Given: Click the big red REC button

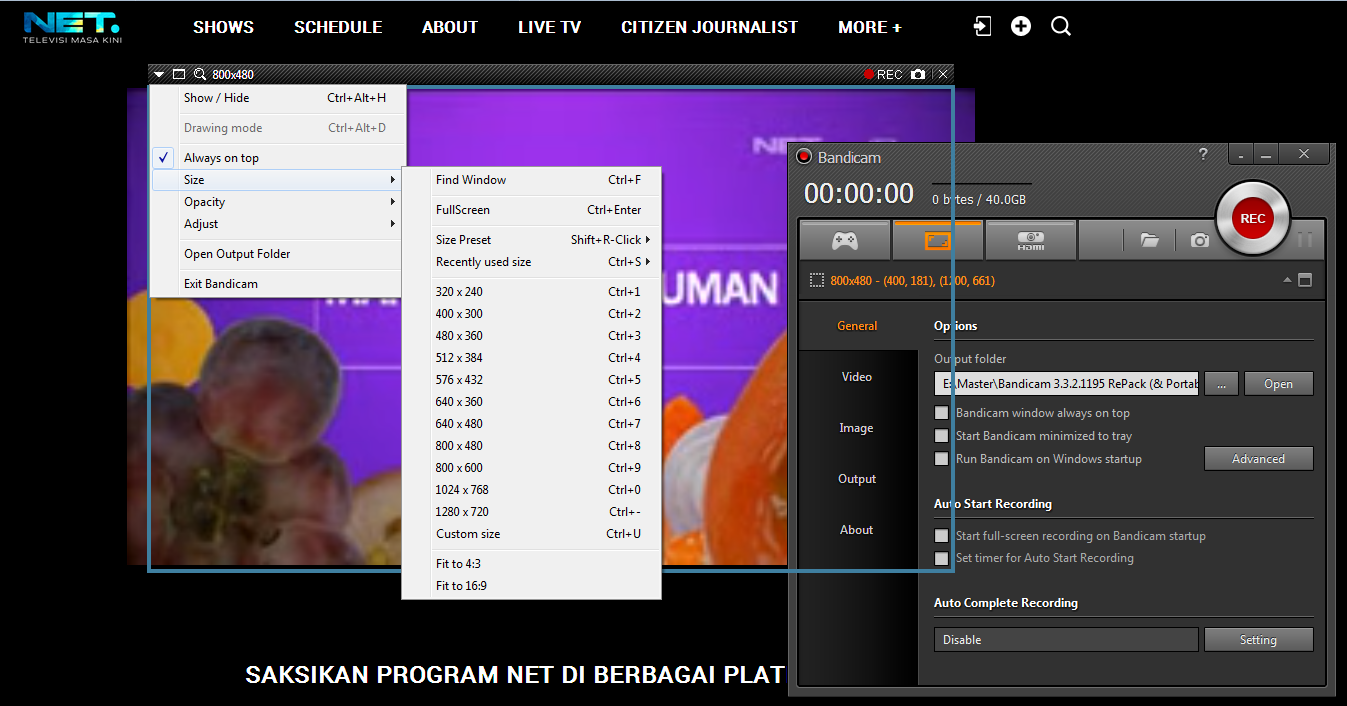Looking at the screenshot, I should point(1252,219).
